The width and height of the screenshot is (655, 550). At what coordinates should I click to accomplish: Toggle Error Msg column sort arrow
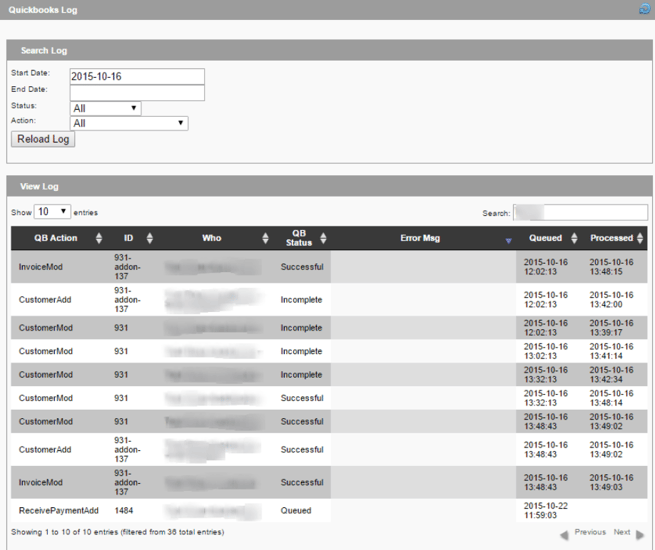tap(508, 240)
